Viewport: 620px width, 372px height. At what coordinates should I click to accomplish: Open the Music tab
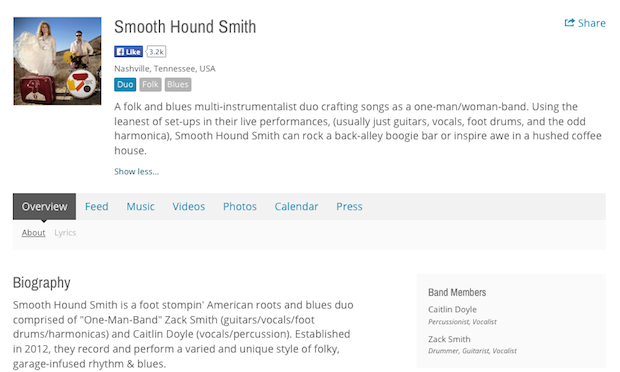(x=140, y=206)
